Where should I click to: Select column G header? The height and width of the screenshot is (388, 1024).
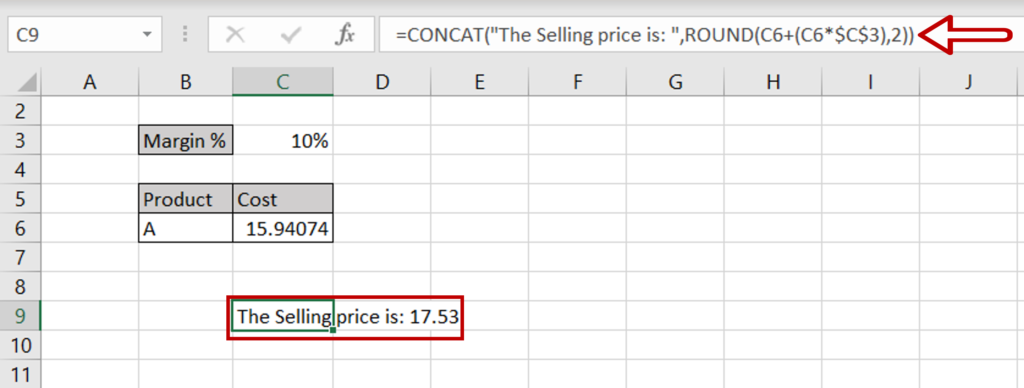click(x=675, y=82)
